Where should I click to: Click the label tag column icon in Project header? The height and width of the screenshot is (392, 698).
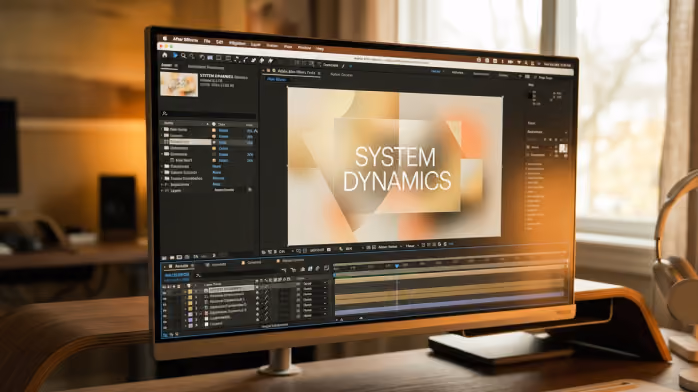coord(214,124)
